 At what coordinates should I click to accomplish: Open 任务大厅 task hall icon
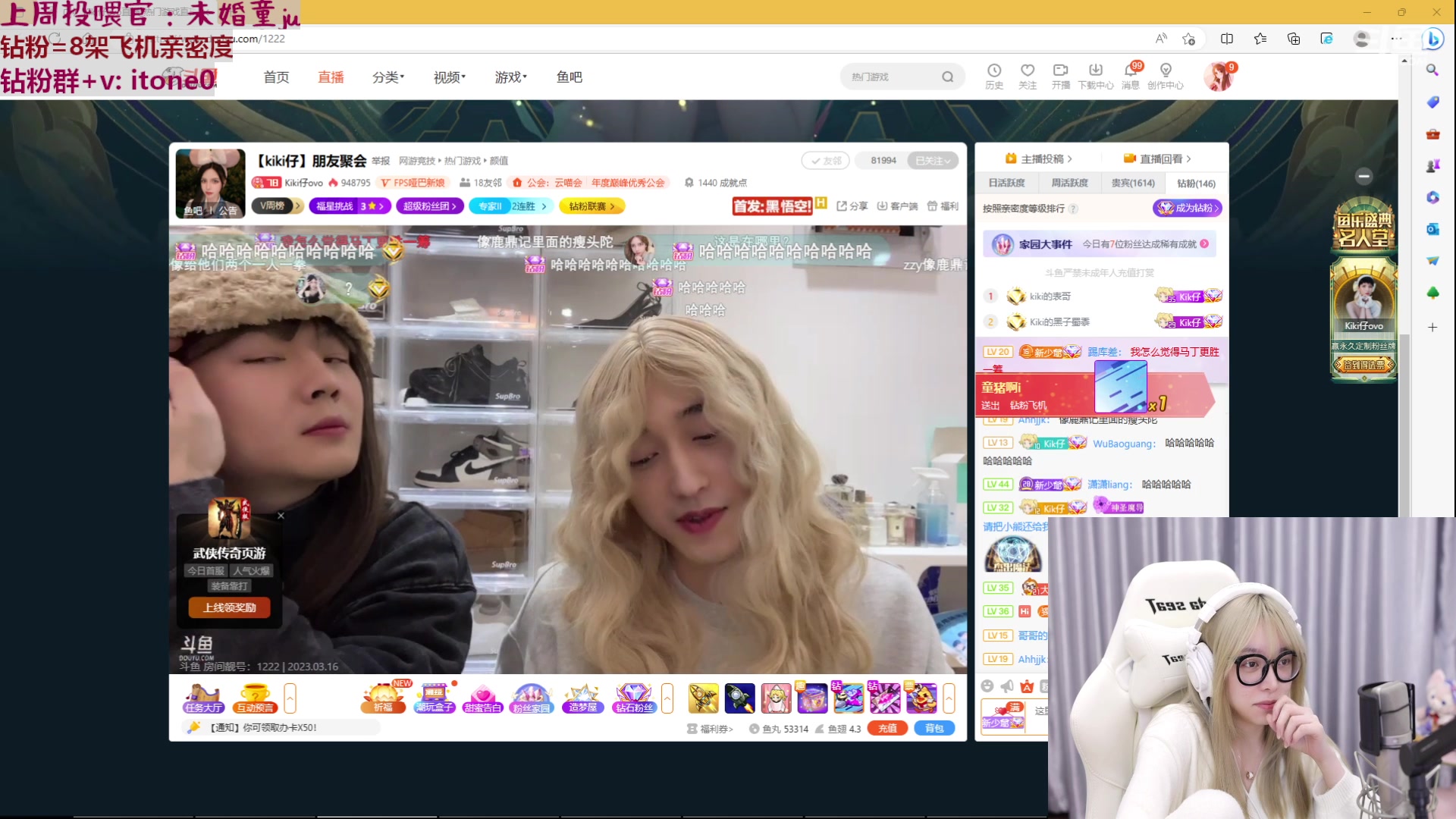tap(202, 698)
